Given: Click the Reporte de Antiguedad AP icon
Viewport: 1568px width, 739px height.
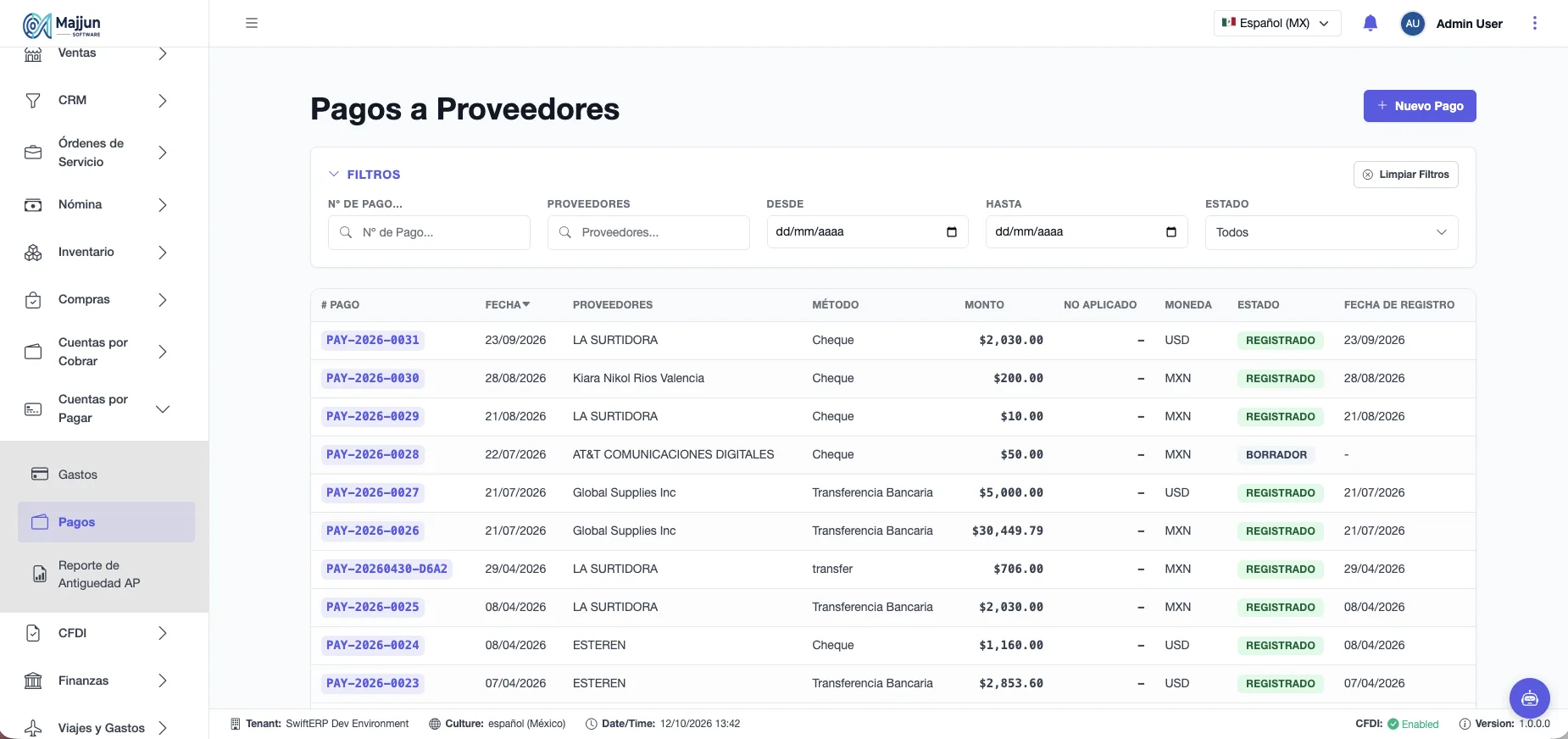Looking at the screenshot, I should point(40,575).
